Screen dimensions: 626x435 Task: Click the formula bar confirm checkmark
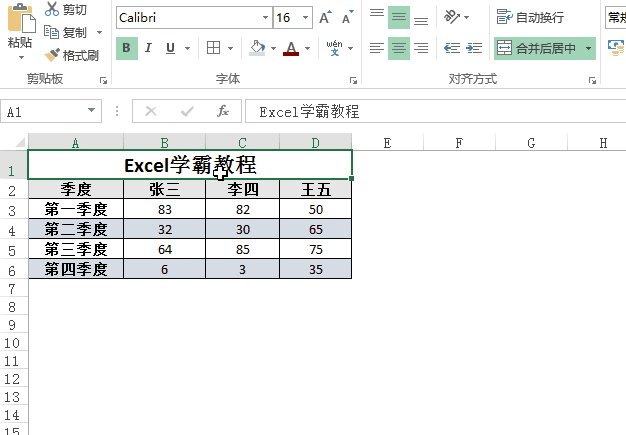click(187, 111)
